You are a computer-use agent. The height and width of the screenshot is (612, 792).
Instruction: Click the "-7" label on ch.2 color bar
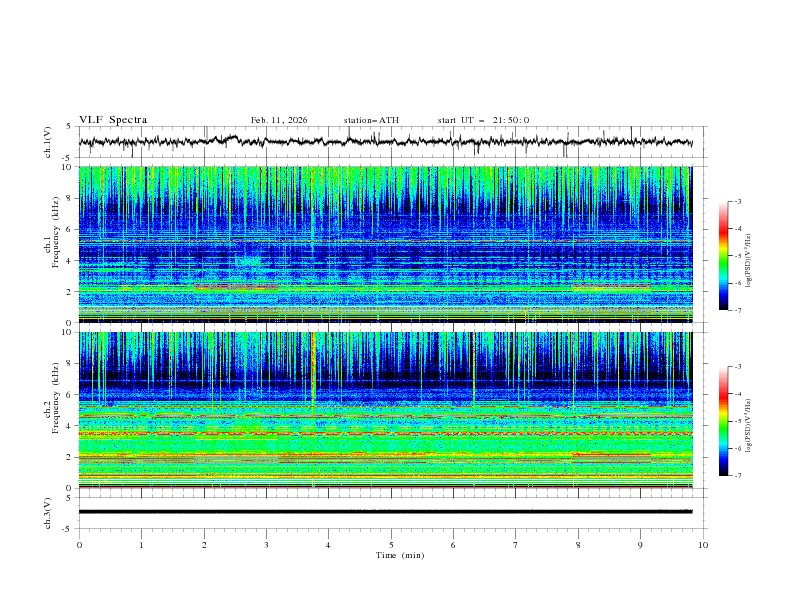pyautogui.click(x=737, y=476)
